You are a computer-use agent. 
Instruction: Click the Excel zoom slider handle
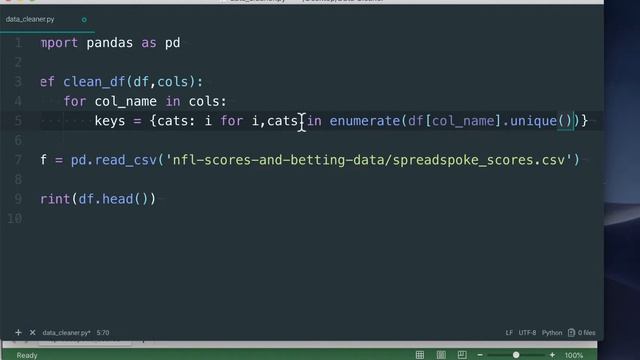(516, 355)
